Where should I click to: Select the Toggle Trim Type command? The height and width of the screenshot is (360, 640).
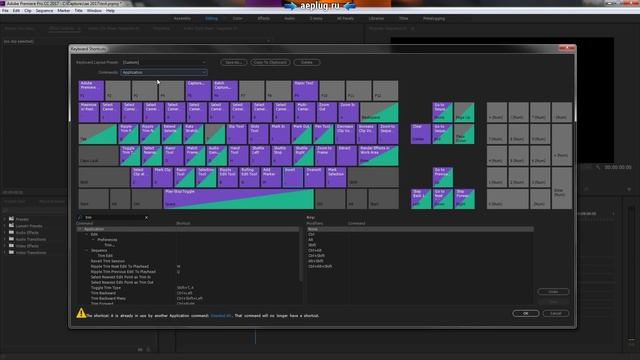coord(106,288)
